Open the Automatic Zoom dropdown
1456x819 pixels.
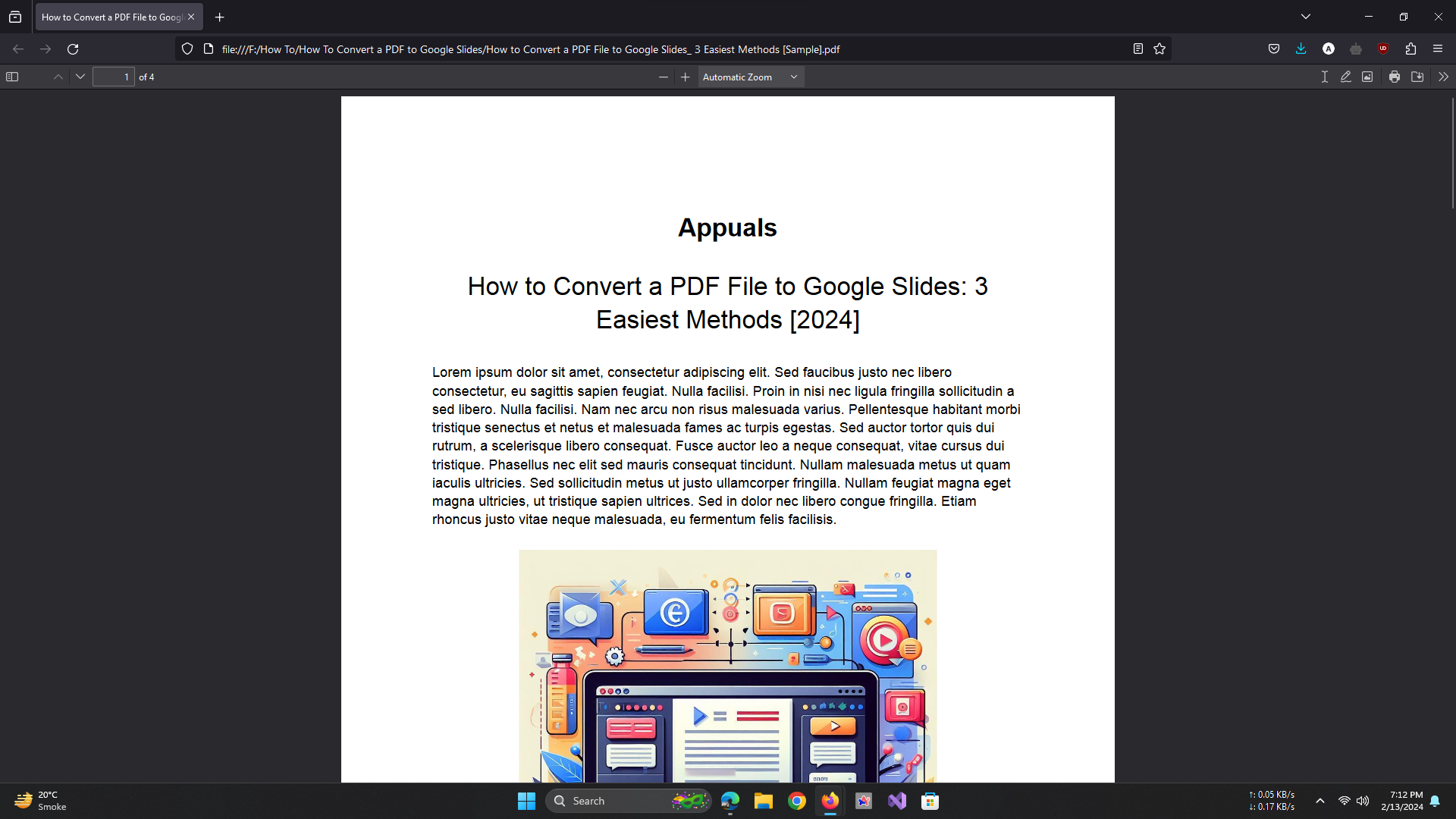[x=750, y=77]
